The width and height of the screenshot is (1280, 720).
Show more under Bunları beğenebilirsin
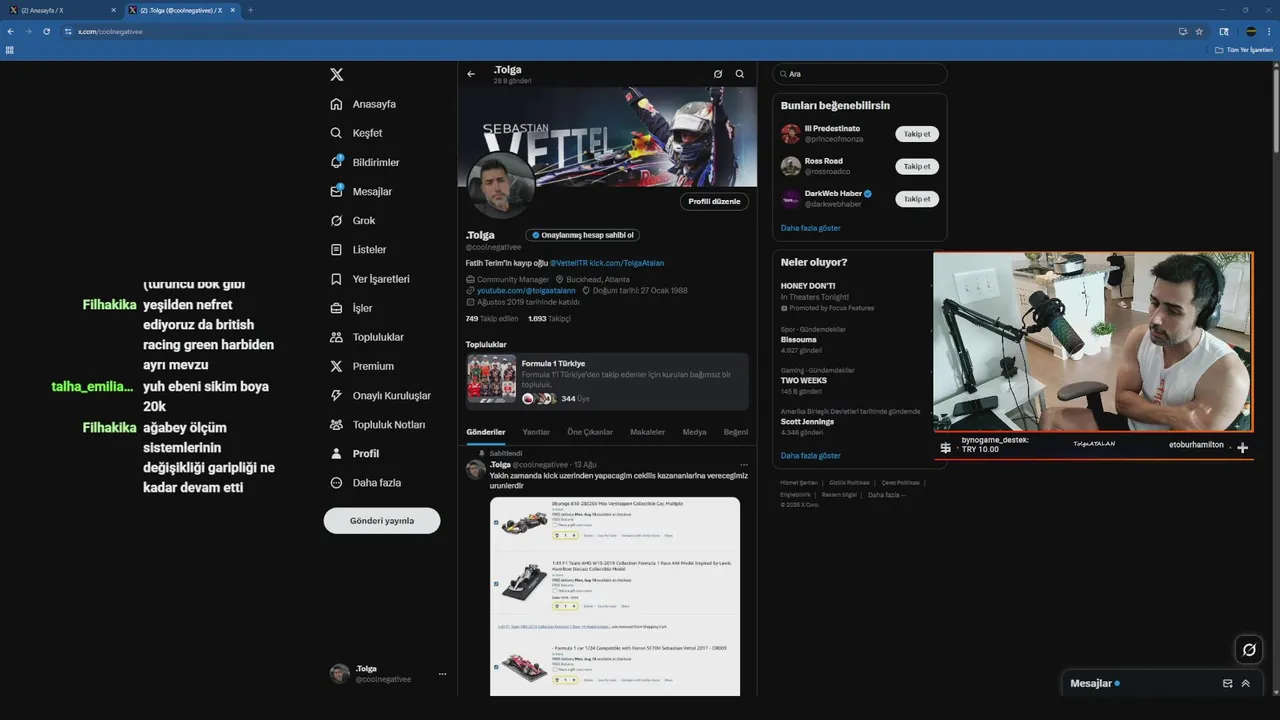811,228
